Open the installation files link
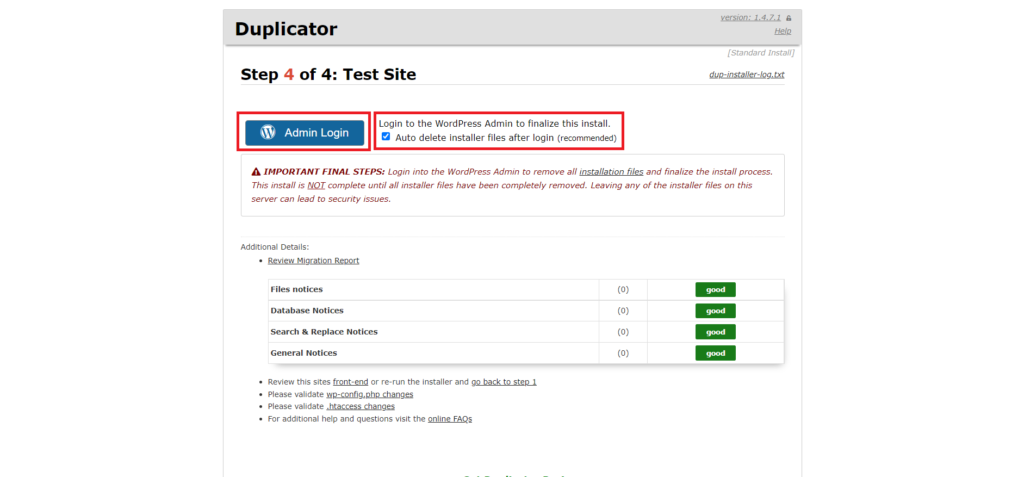Viewport: 1024px width, 477px height. tap(611, 172)
